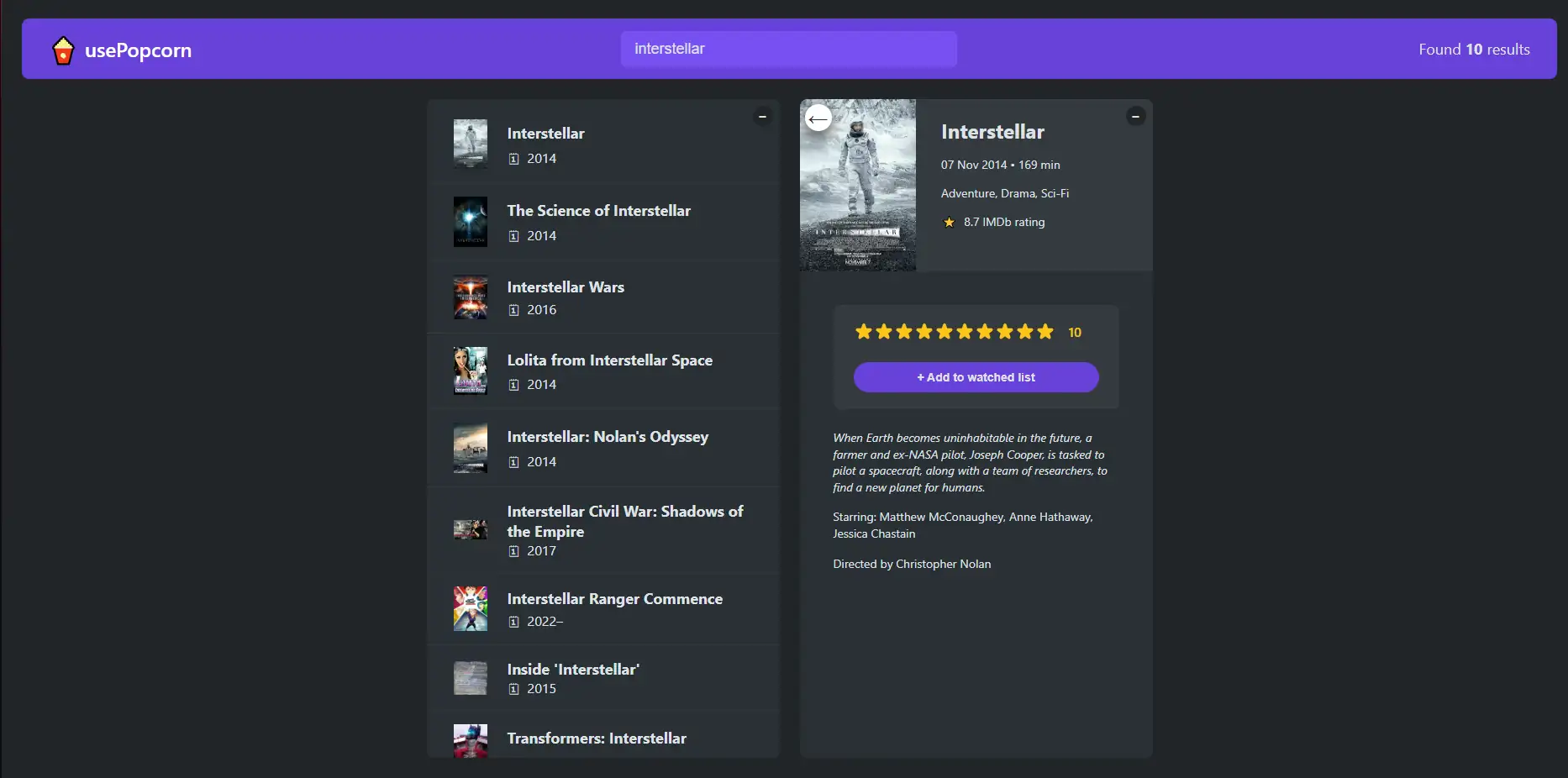Click the popcorn logo icon

(64, 50)
